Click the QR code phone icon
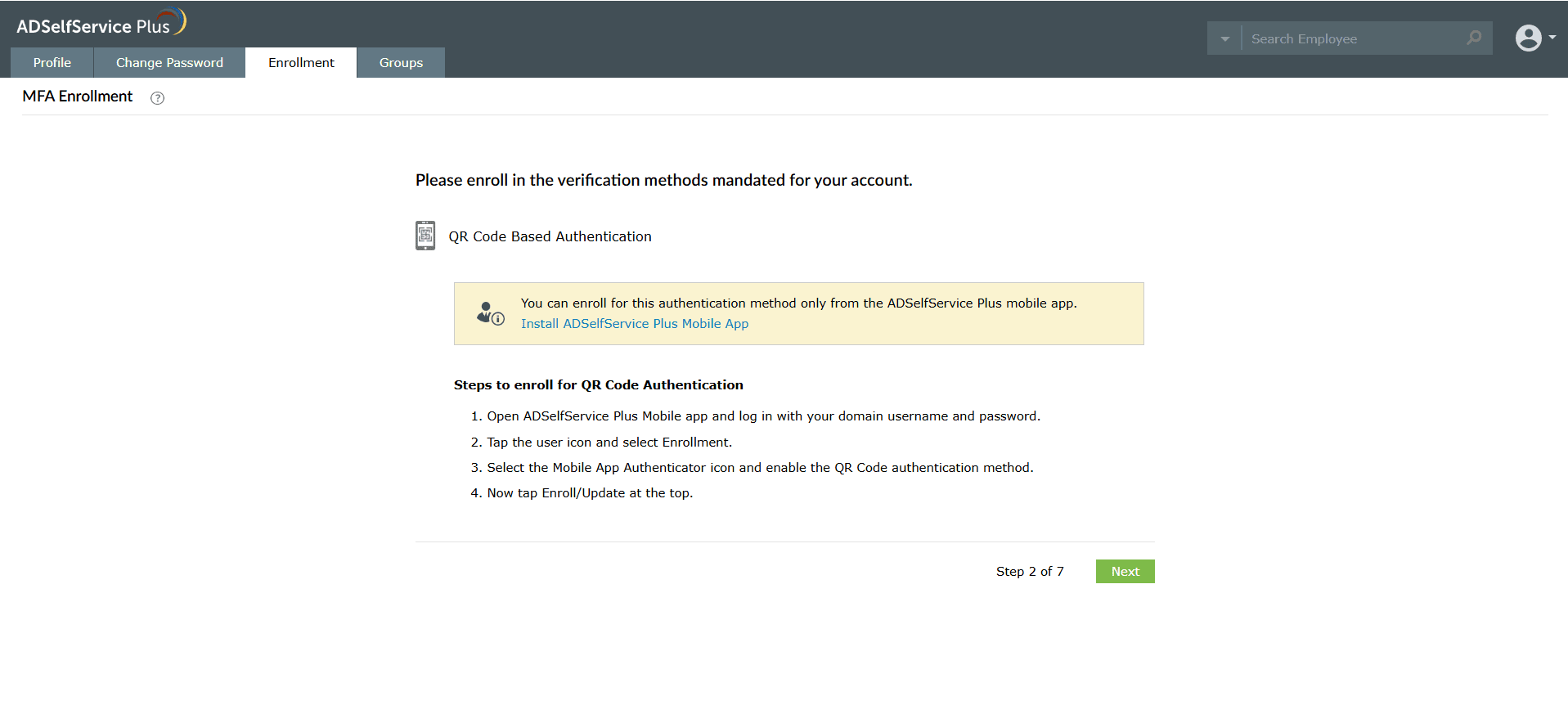Viewport: 1568px width, 701px height. click(x=425, y=236)
